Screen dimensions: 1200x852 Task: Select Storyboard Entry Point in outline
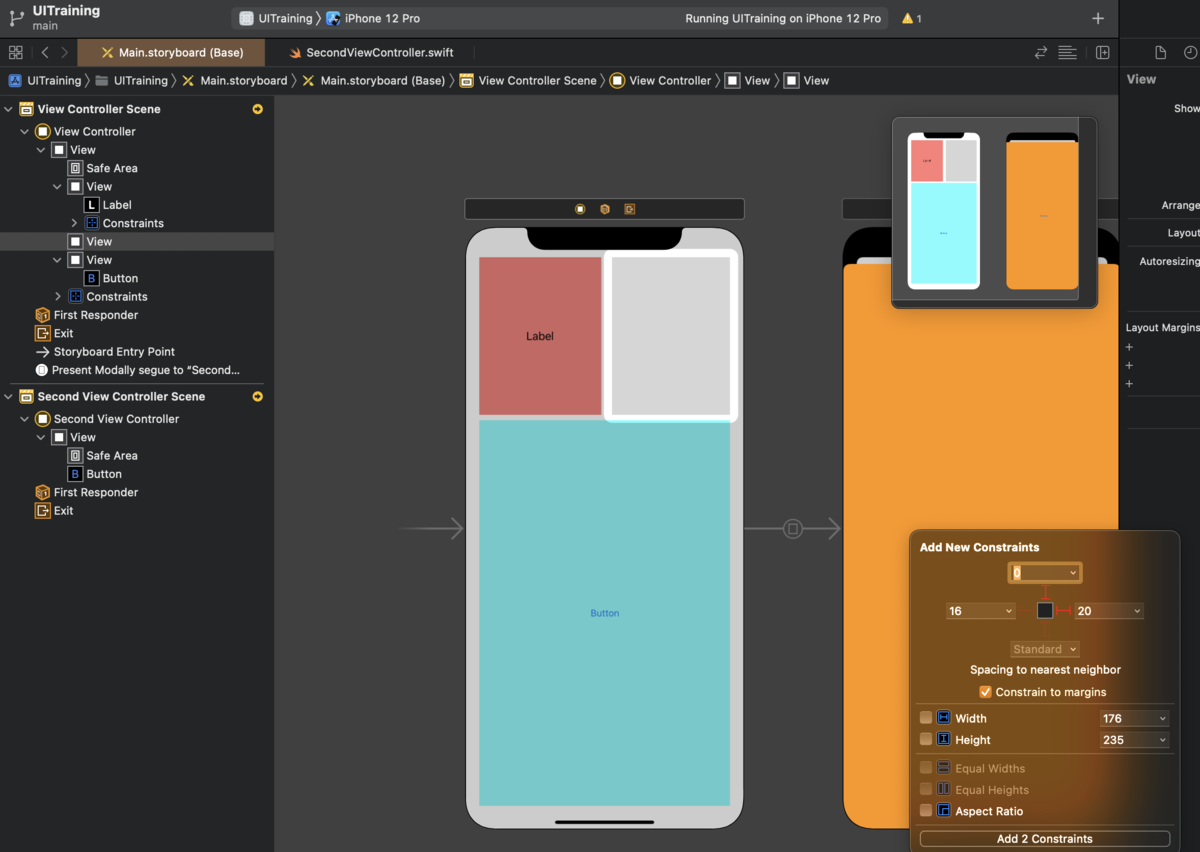click(x=136, y=352)
